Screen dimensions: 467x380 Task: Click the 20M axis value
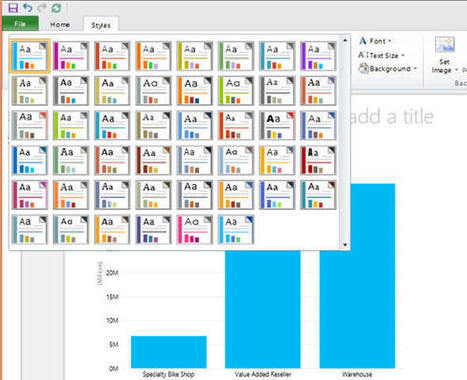pyautogui.click(x=112, y=273)
